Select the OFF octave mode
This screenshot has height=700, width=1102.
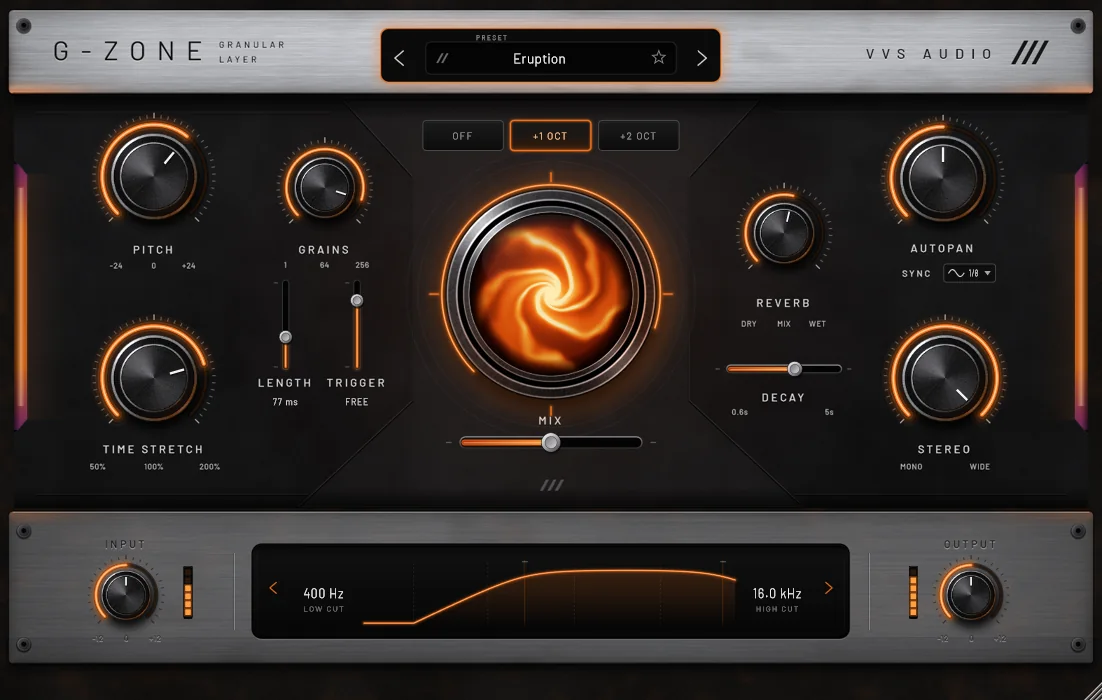pyautogui.click(x=462, y=136)
